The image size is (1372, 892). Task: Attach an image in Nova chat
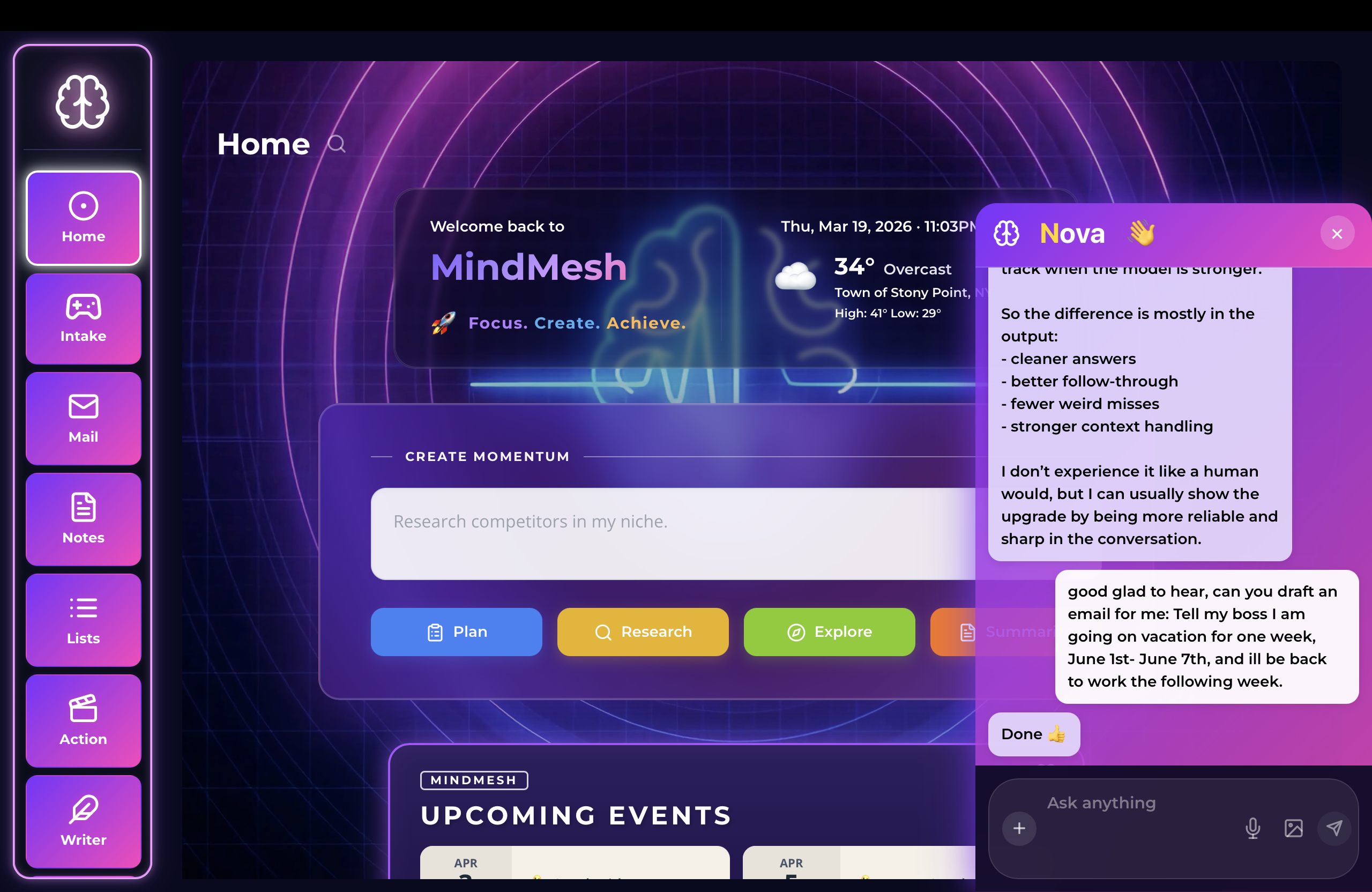click(x=1293, y=829)
